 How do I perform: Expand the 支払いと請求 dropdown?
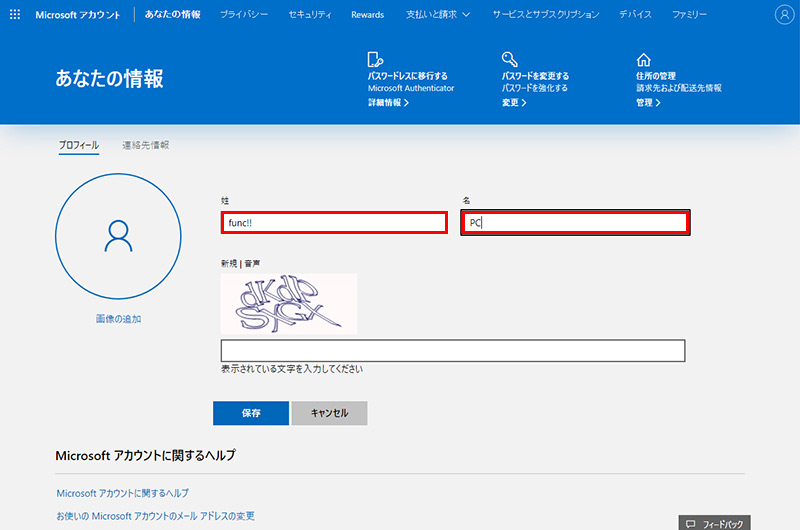[x=438, y=14]
